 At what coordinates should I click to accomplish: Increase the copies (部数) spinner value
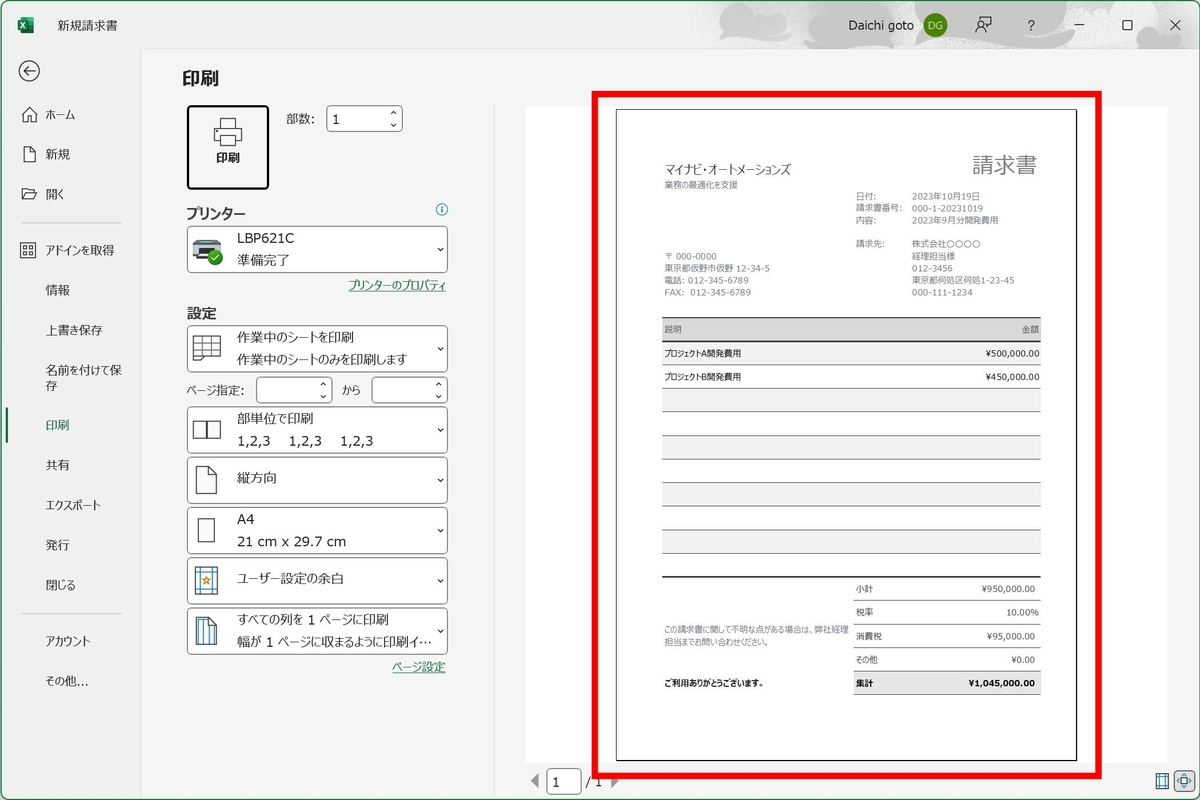coord(394,112)
